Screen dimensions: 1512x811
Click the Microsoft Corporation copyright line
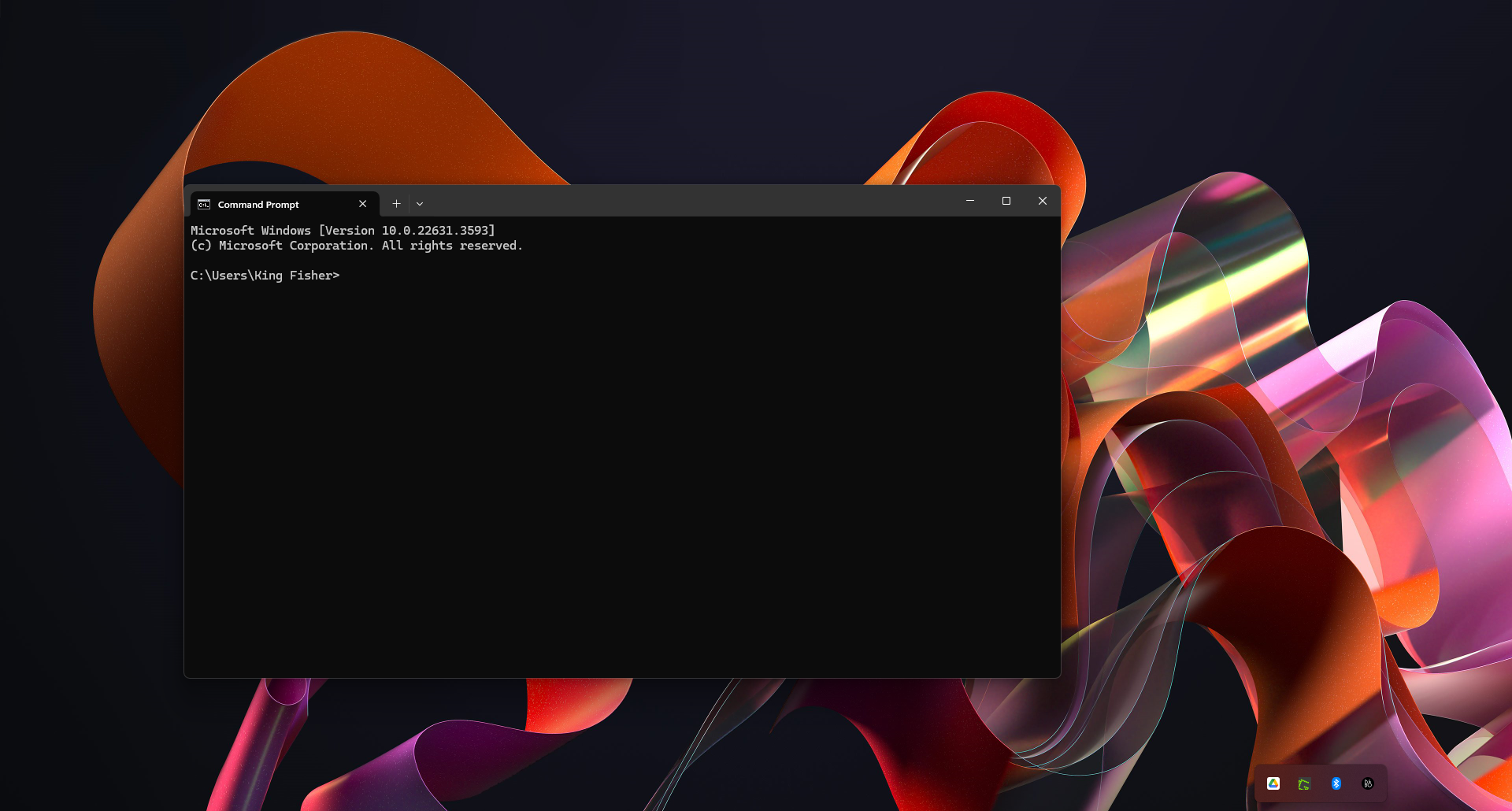(x=356, y=245)
